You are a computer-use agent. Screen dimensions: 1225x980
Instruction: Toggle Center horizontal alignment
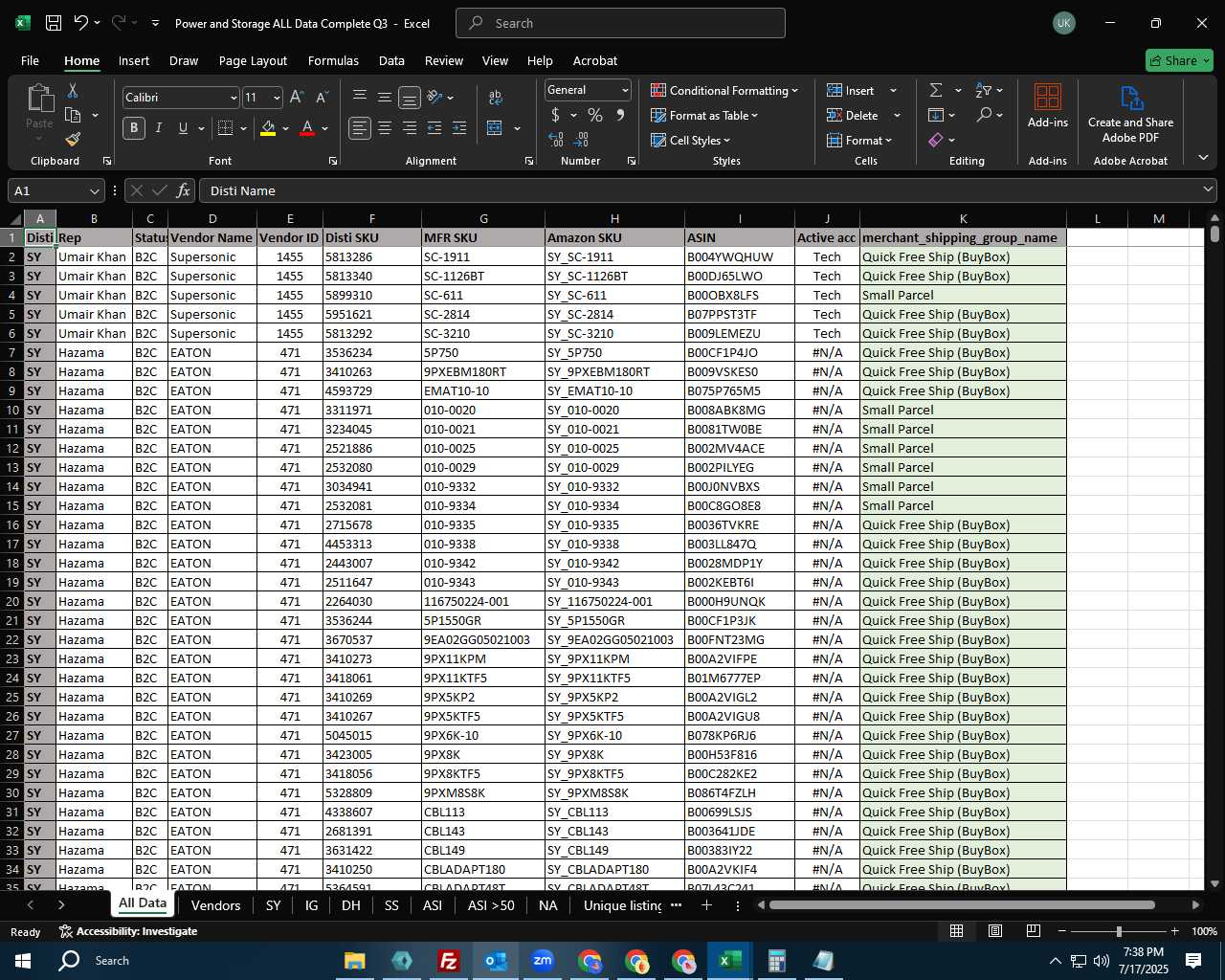385,128
